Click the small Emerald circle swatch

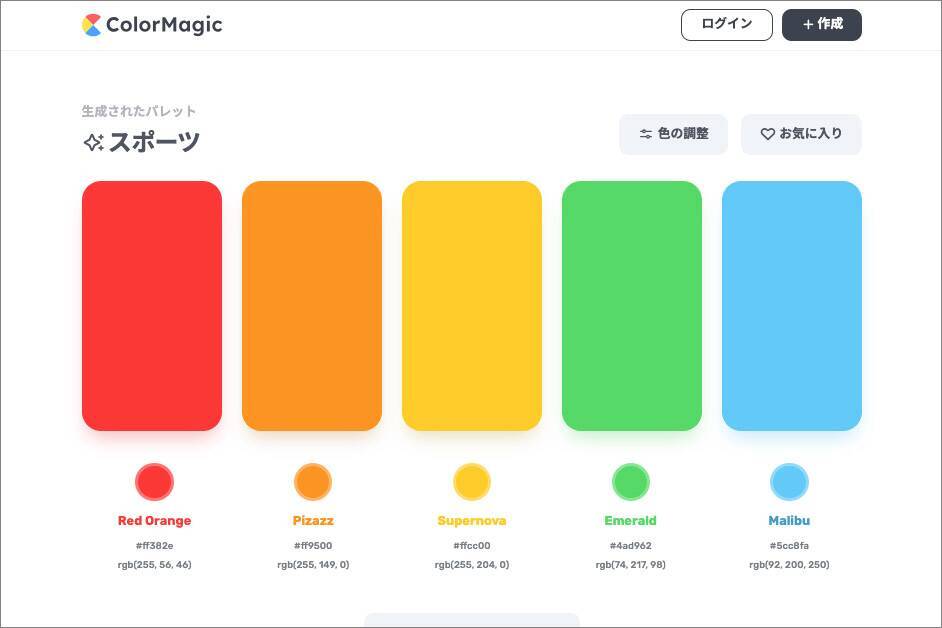(x=631, y=482)
